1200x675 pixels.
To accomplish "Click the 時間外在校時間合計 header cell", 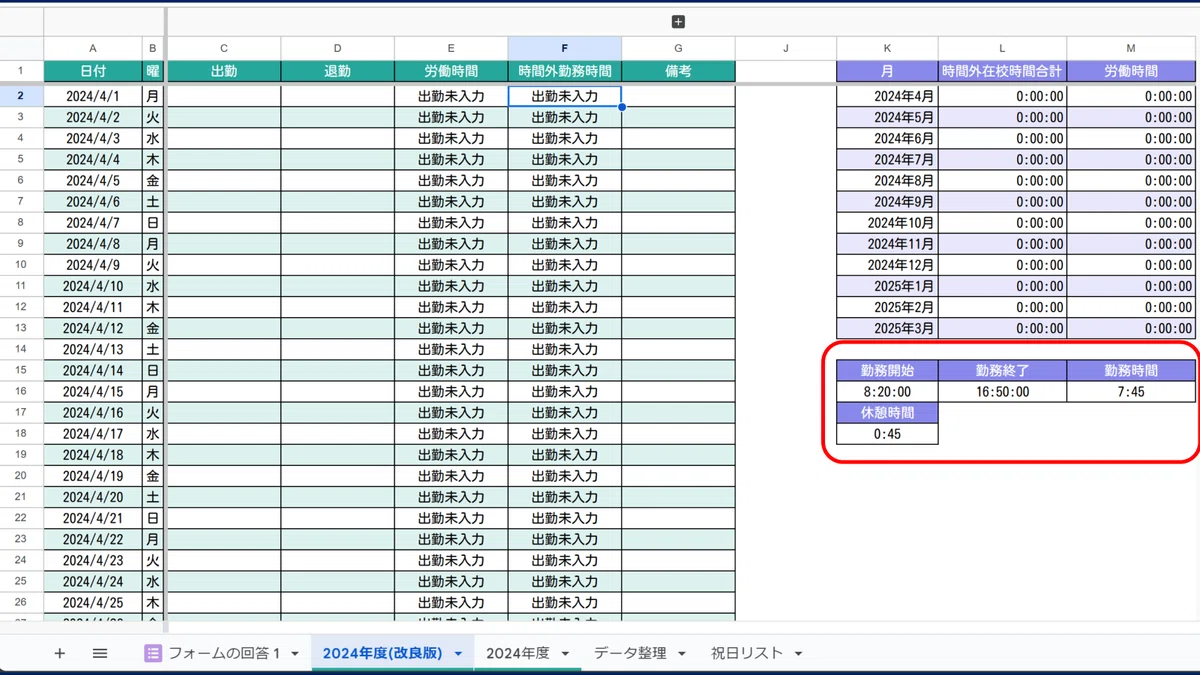I will pyautogui.click(x=1002, y=72).
